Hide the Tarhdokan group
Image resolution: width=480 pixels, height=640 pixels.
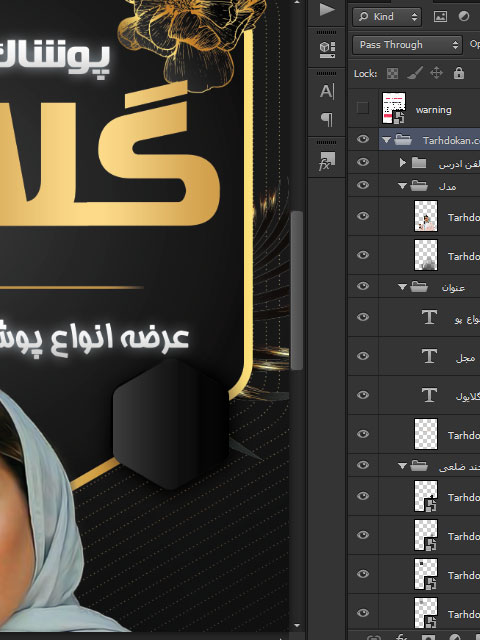362,139
